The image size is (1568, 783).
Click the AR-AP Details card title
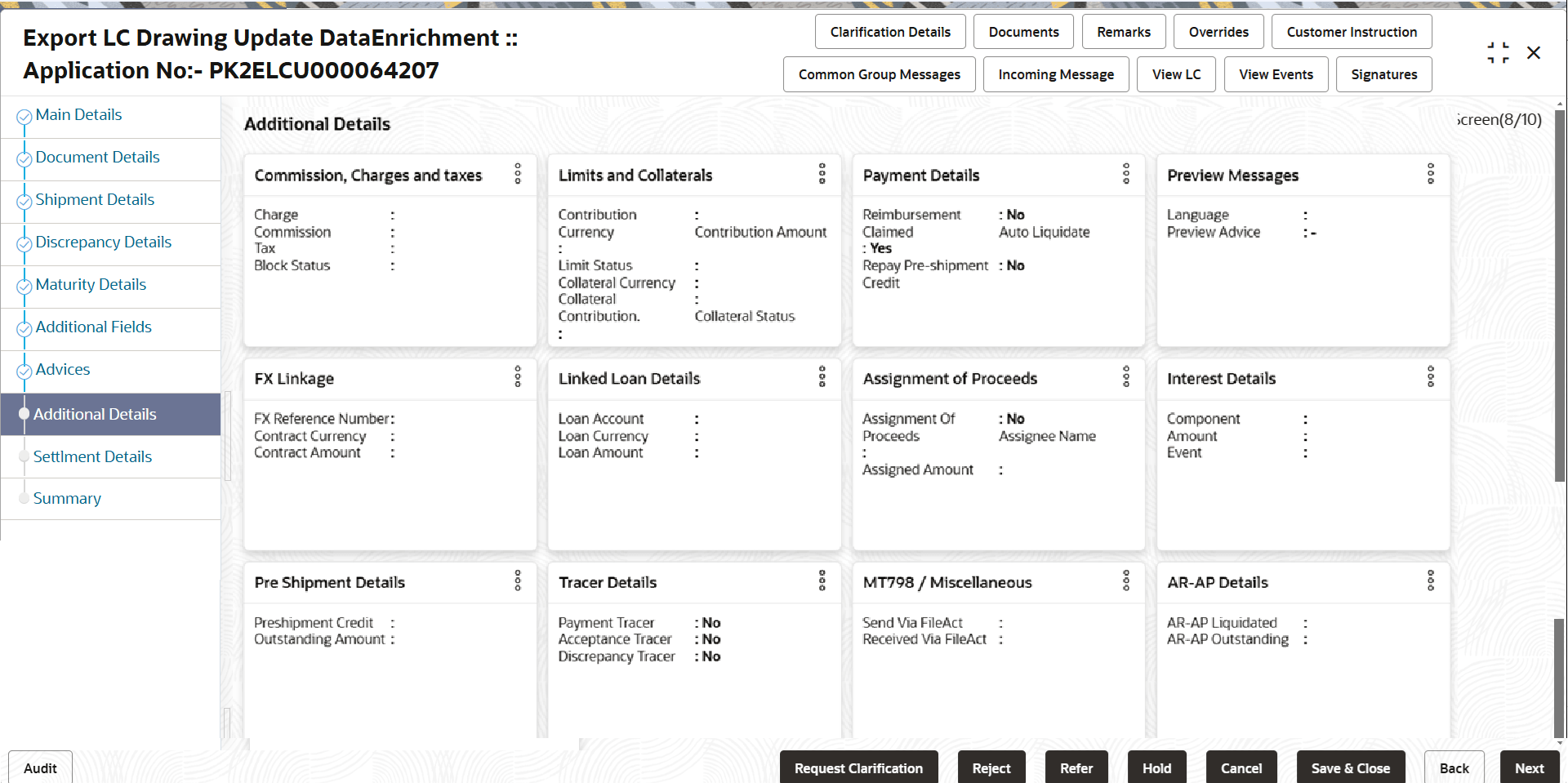[1218, 582]
